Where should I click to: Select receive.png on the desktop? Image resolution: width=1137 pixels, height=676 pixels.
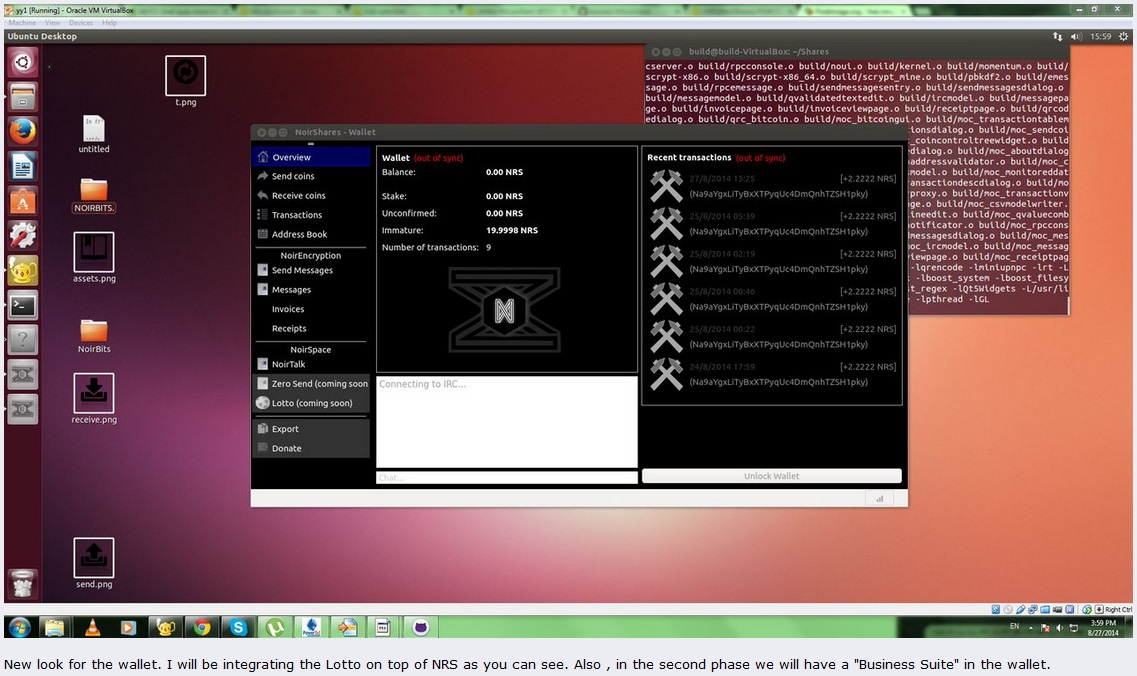click(x=94, y=398)
